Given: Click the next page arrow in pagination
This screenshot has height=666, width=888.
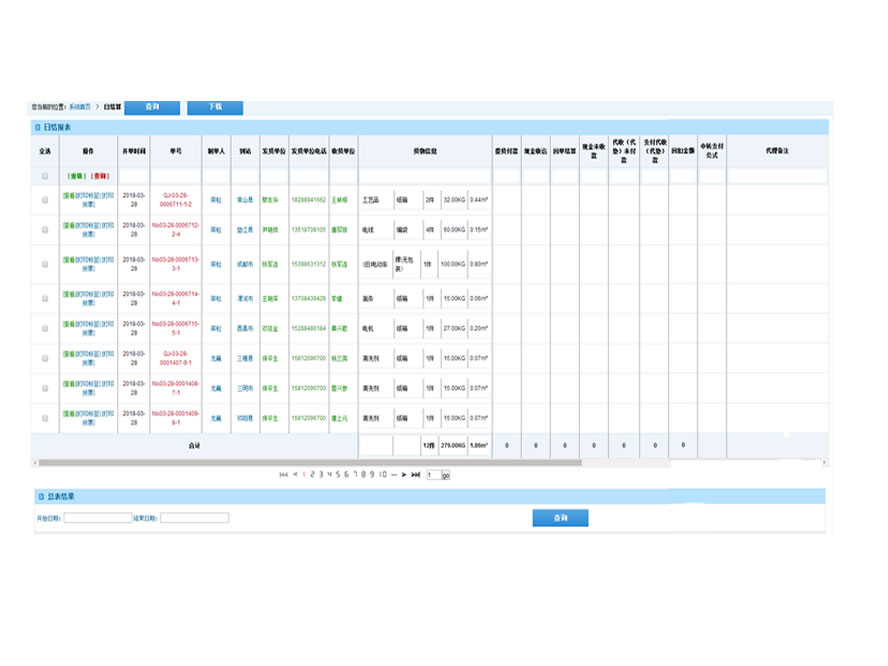Looking at the screenshot, I should (403, 474).
